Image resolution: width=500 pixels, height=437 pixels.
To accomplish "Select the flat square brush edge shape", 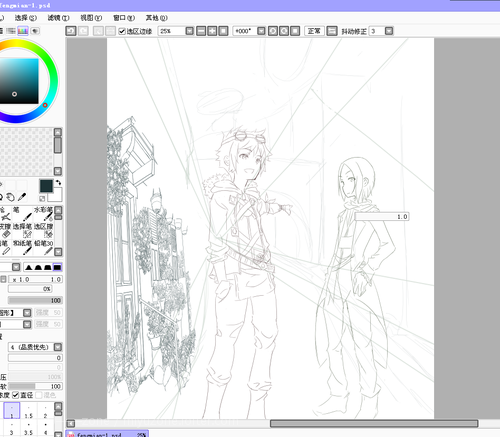I will [x=57, y=267].
